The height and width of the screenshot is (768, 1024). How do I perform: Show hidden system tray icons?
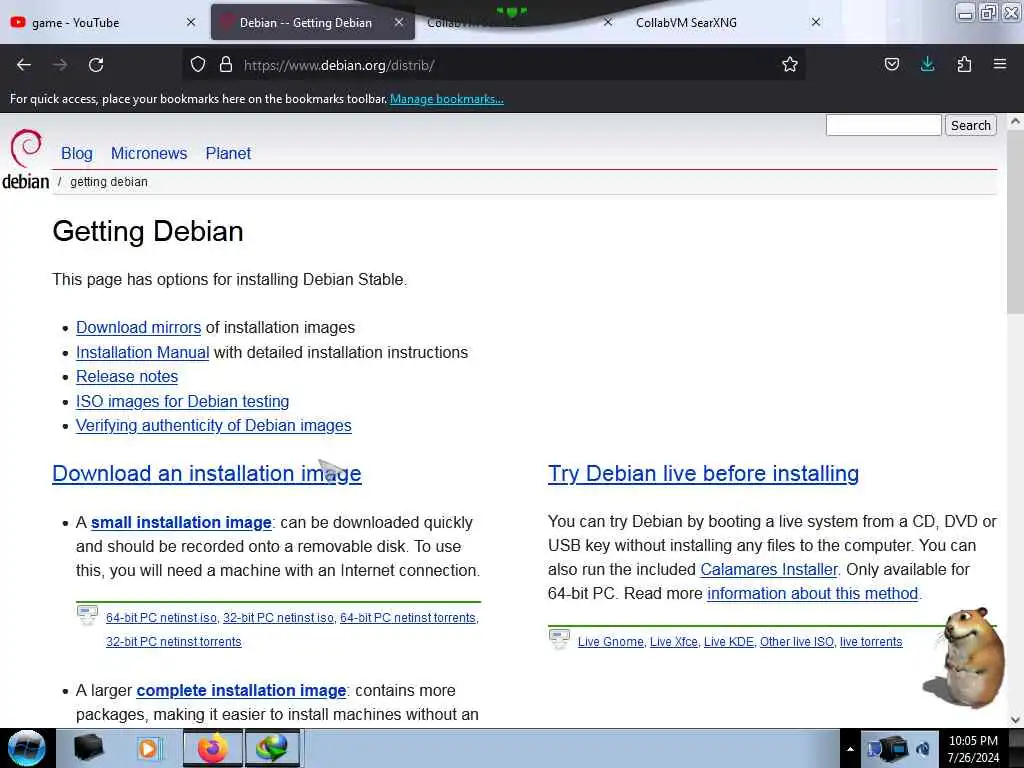[850, 749]
